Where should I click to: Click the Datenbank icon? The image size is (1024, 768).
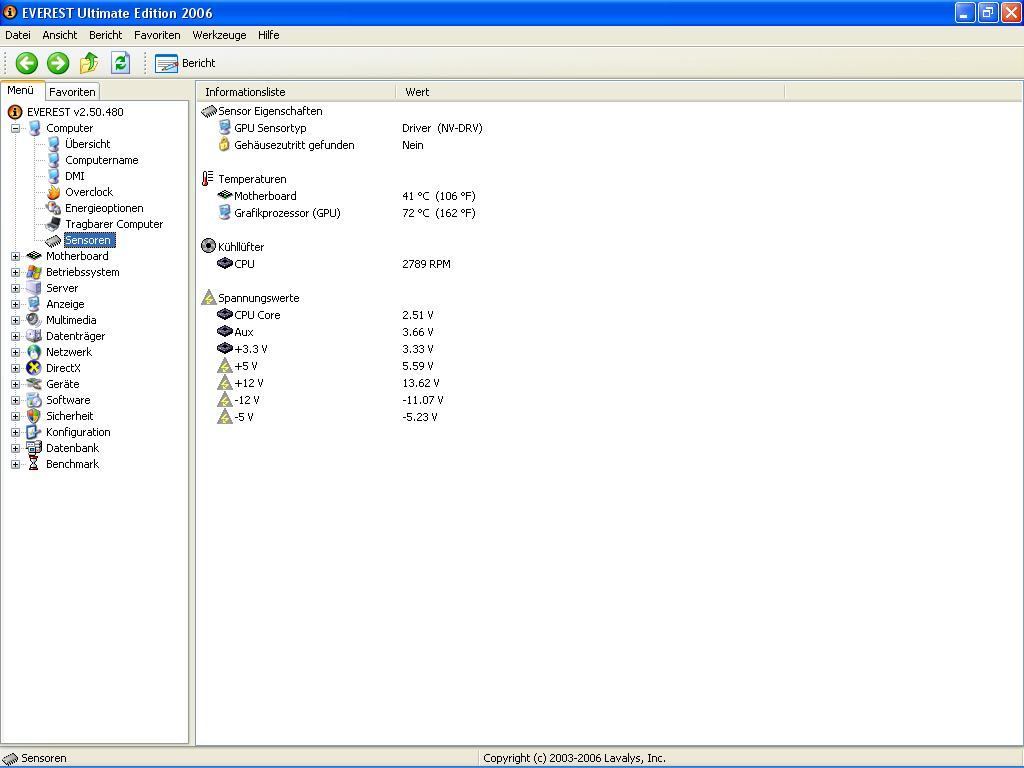click(34, 448)
